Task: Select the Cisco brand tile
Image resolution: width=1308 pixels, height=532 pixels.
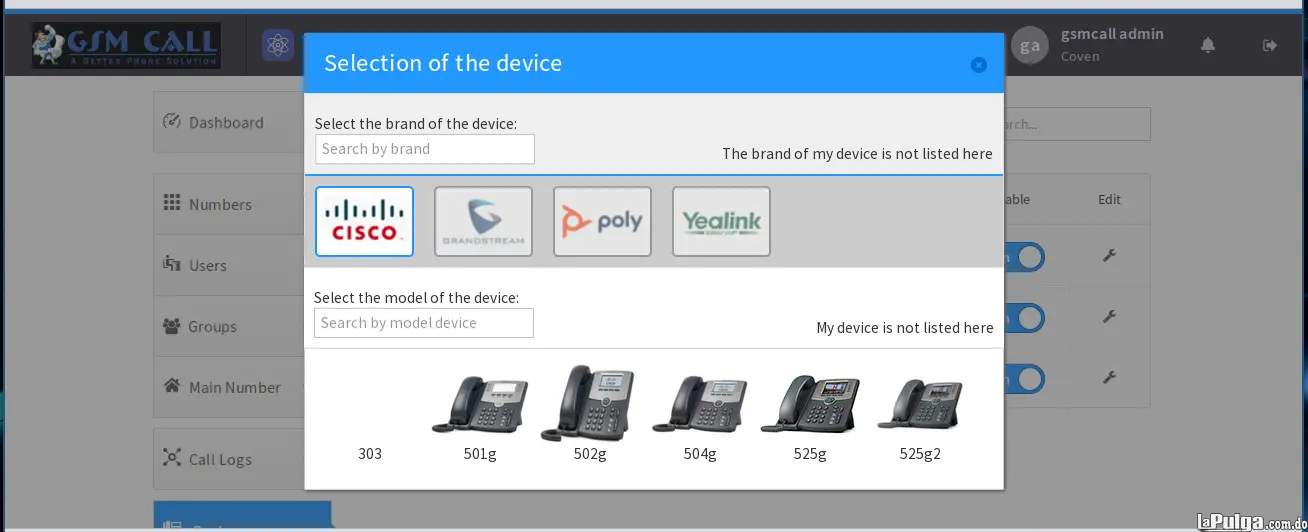Action: pyautogui.click(x=364, y=221)
